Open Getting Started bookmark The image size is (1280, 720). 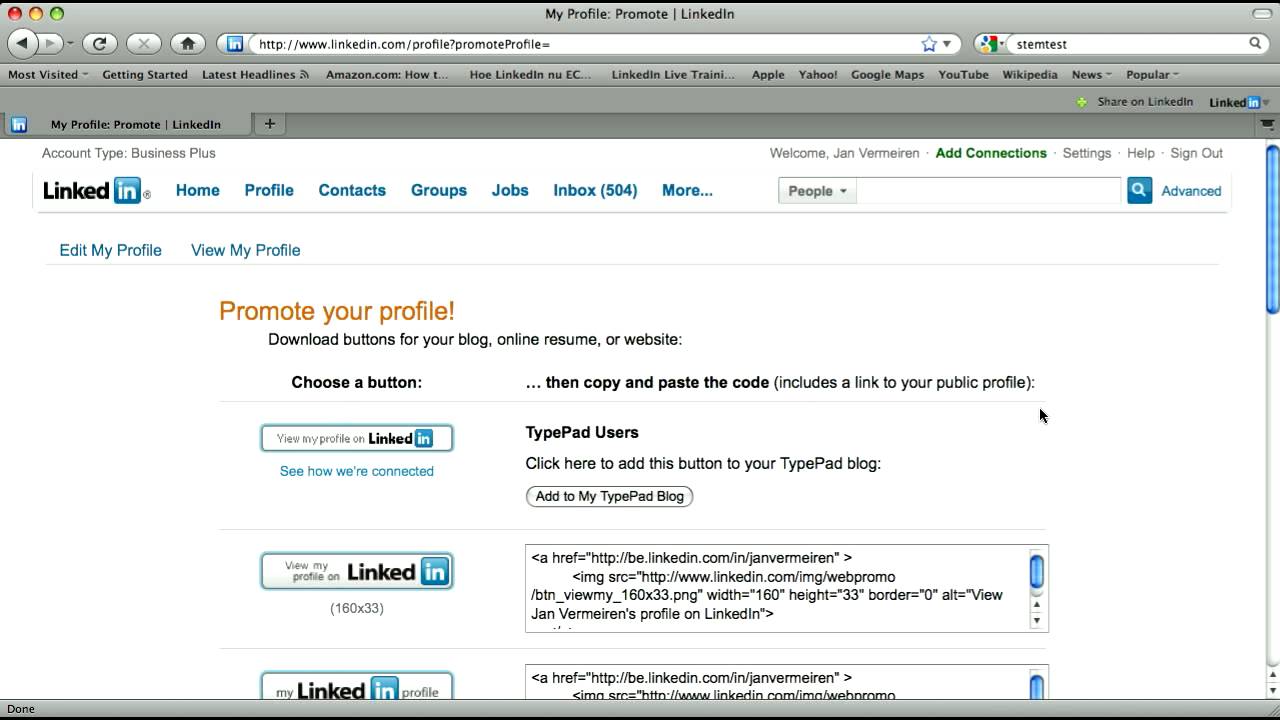point(145,74)
